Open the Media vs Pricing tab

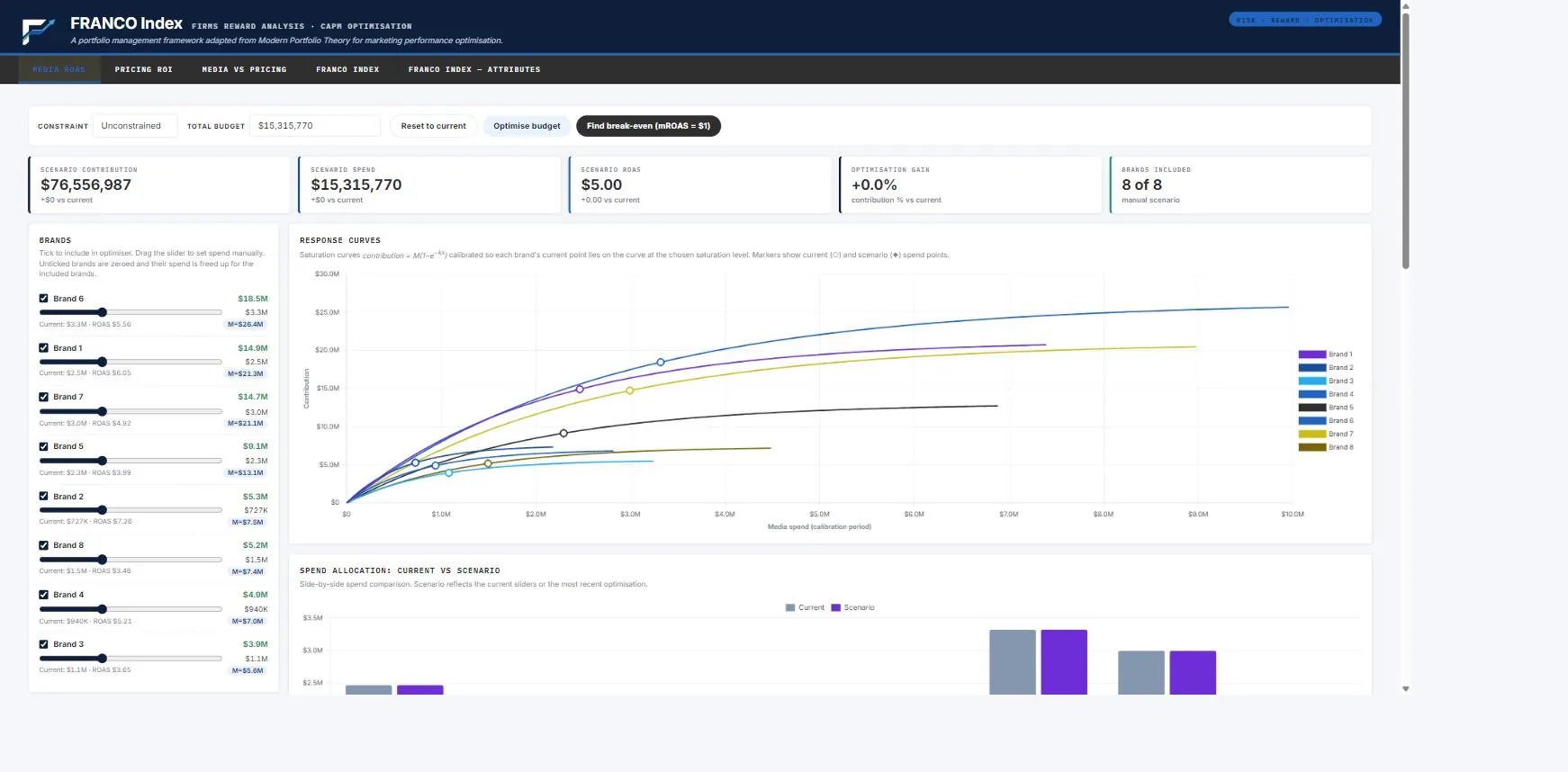pos(244,69)
